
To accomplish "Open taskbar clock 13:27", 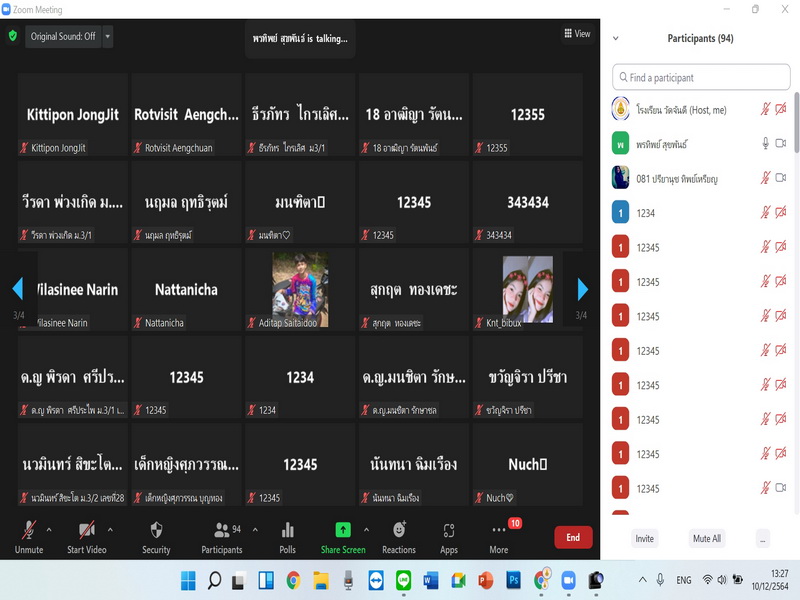I will coord(770,580).
